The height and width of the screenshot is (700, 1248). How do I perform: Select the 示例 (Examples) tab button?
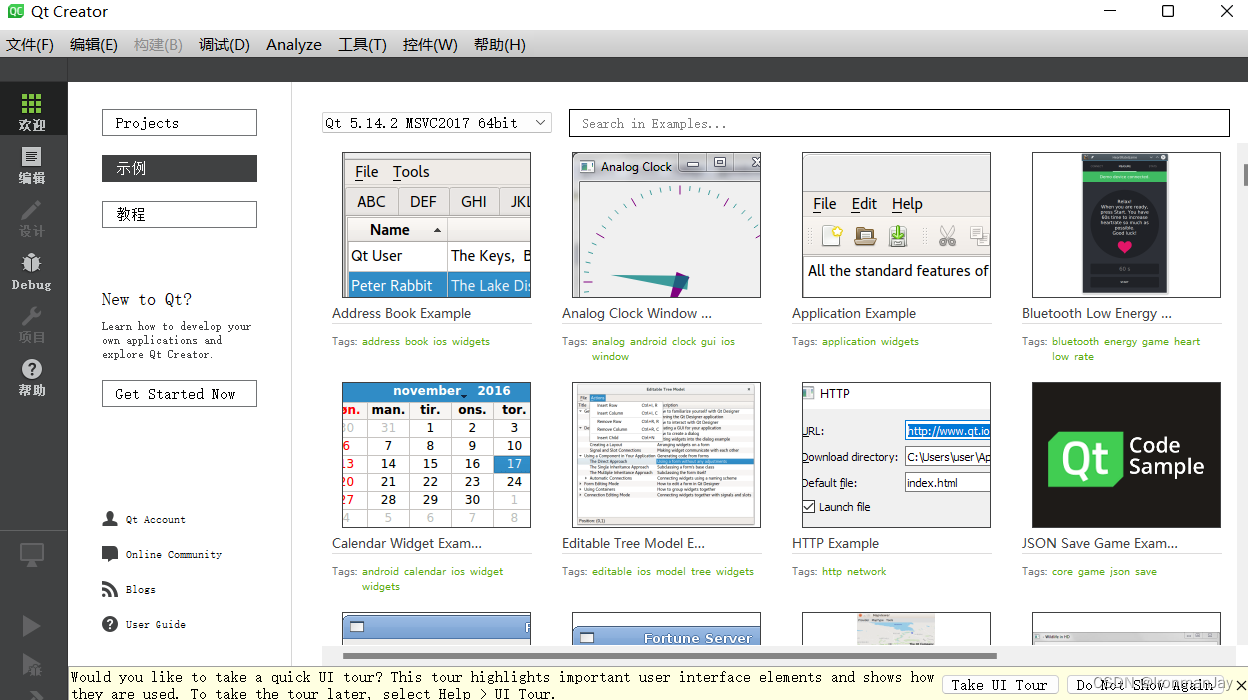tap(179, 168)
